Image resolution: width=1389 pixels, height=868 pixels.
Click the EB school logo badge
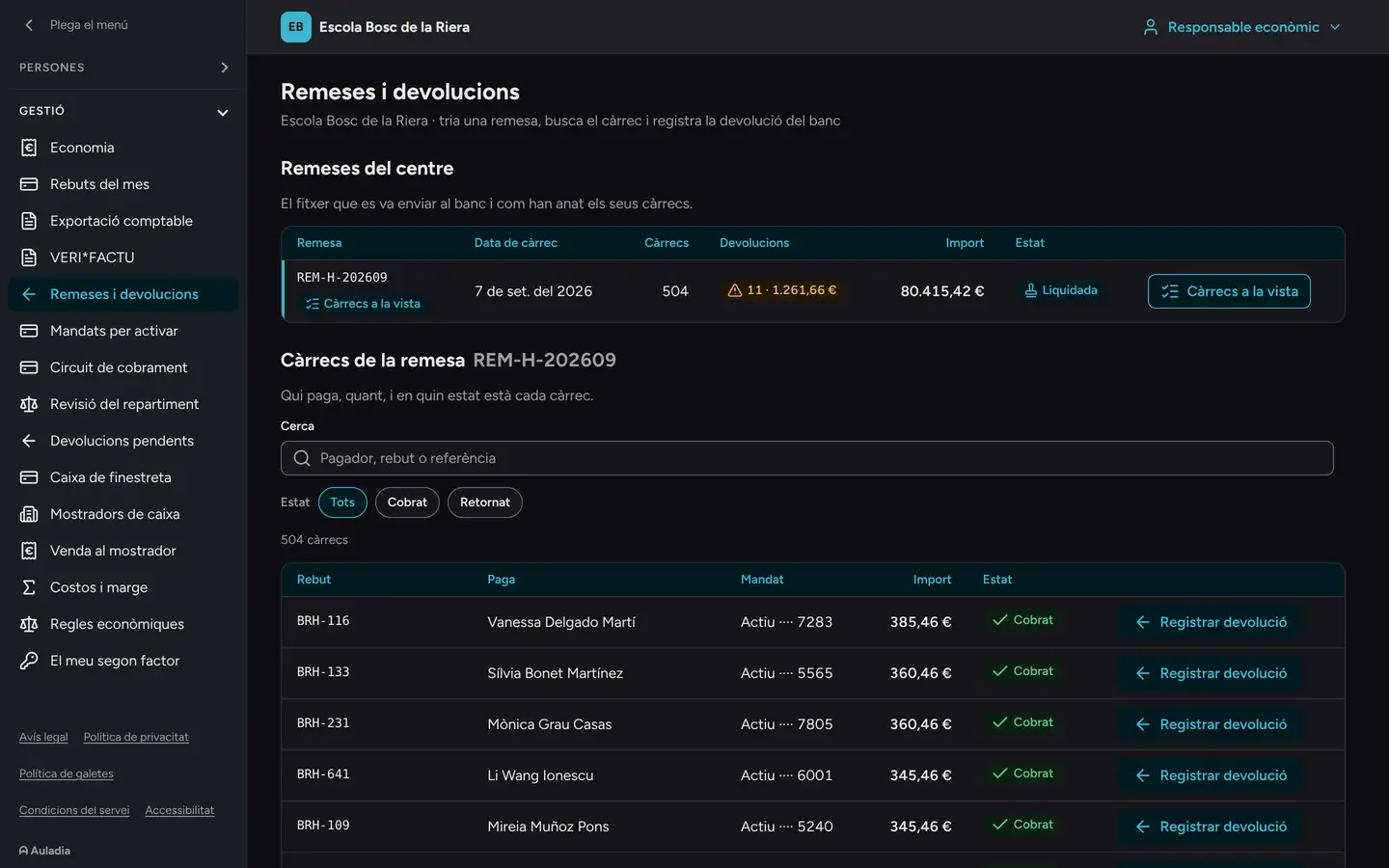pyautogui.click(x=296, y=27)
